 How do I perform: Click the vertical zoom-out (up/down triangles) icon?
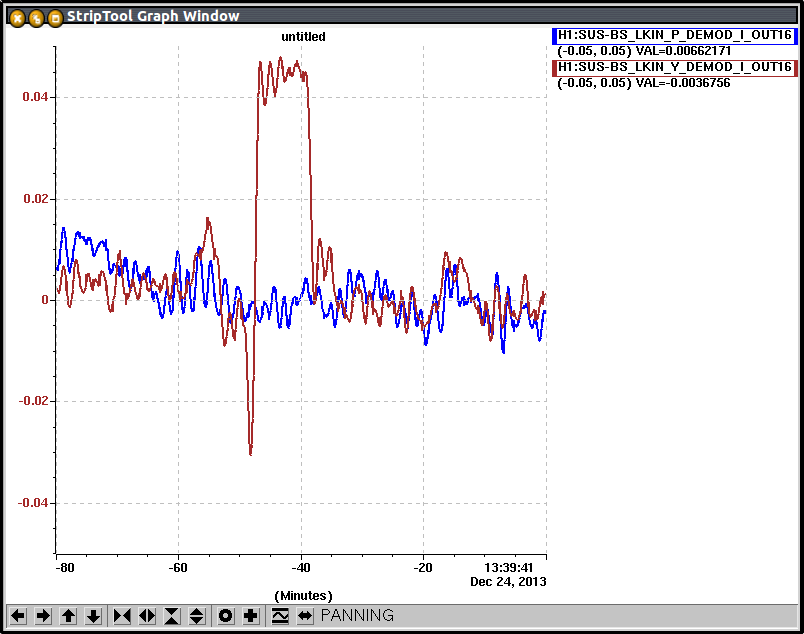tap(197, 616)
